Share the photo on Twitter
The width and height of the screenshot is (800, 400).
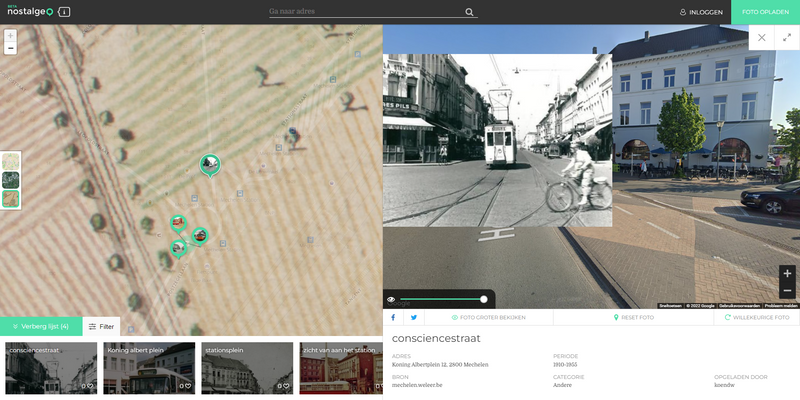(414, 317)
